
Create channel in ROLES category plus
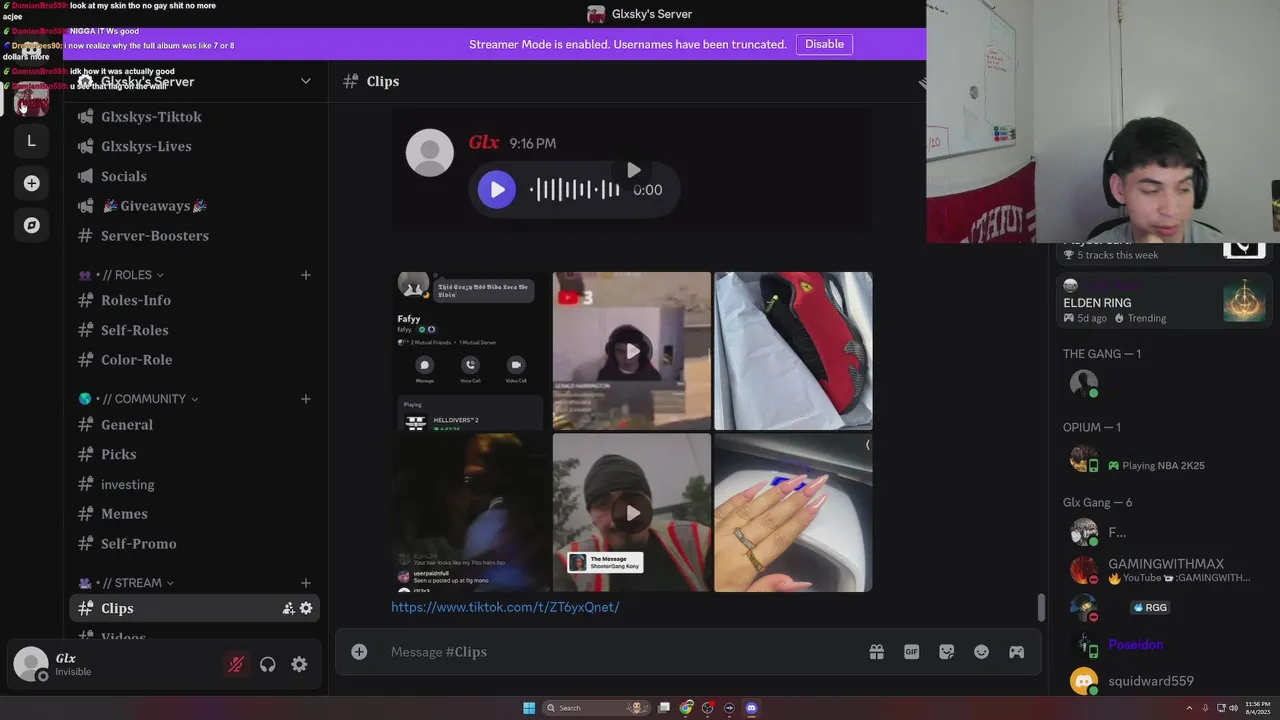[306, 275]
